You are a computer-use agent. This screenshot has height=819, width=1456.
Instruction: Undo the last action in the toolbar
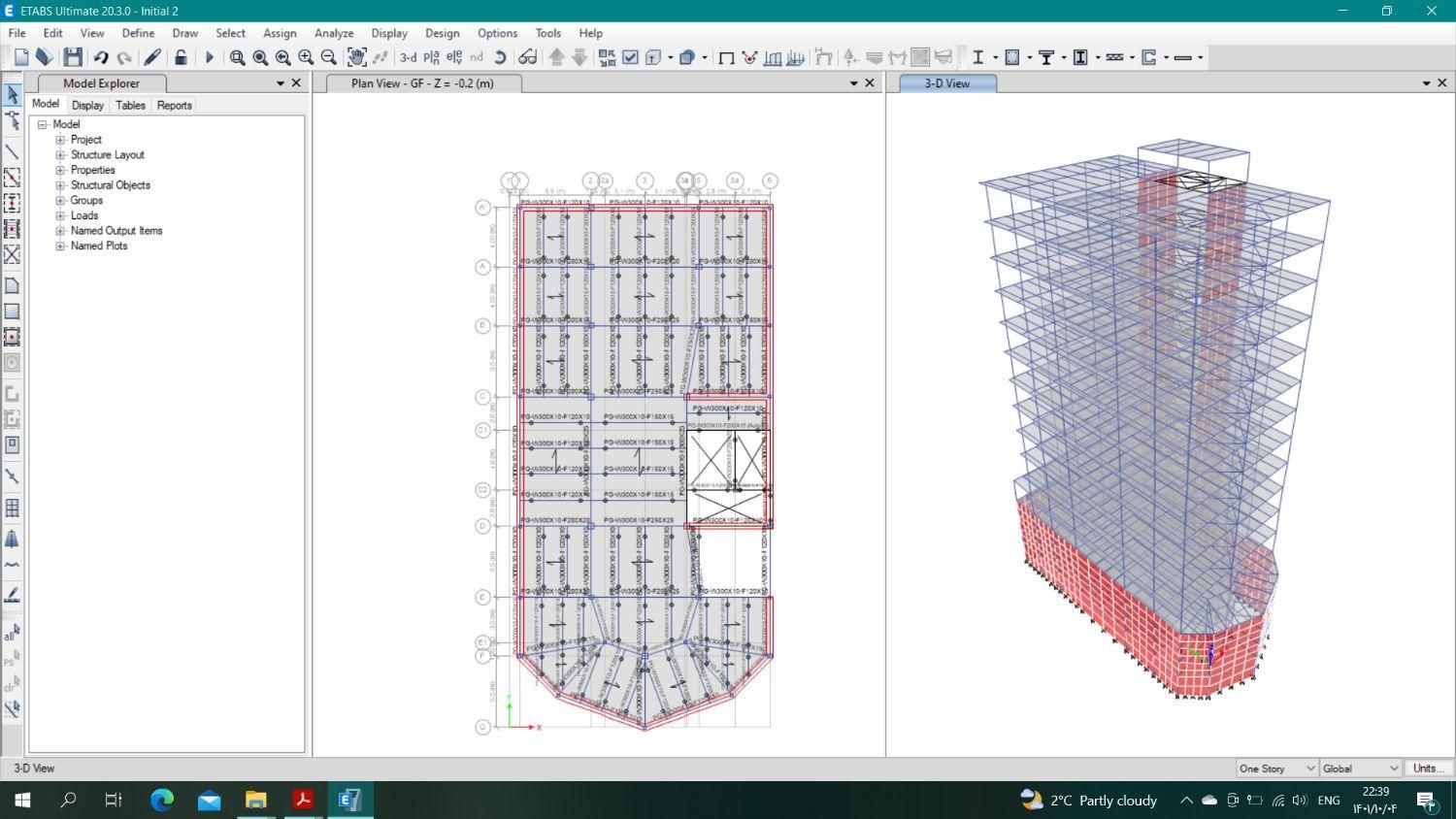101,58
